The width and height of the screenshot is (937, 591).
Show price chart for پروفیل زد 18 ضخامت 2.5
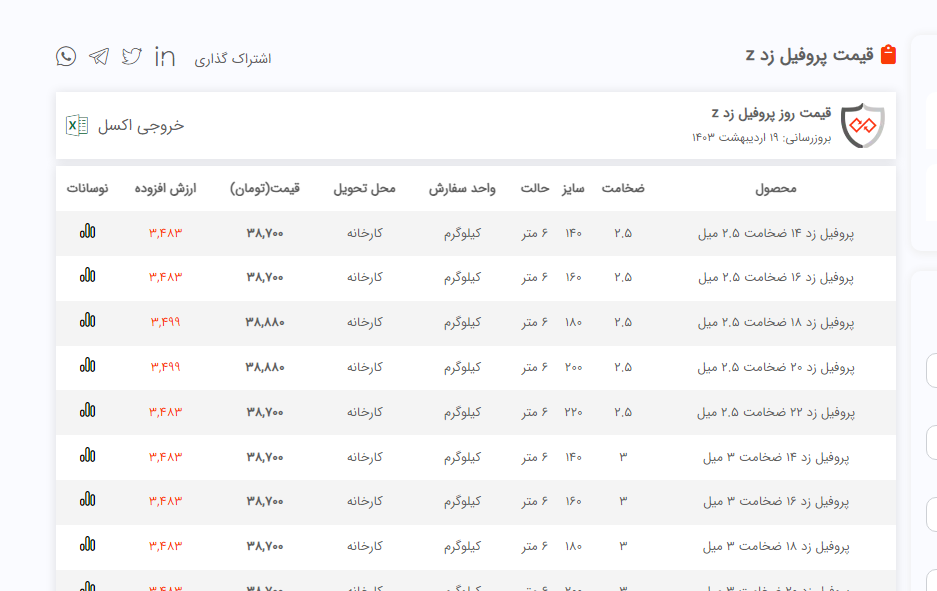pyautogui.click(x=88, y=321)
